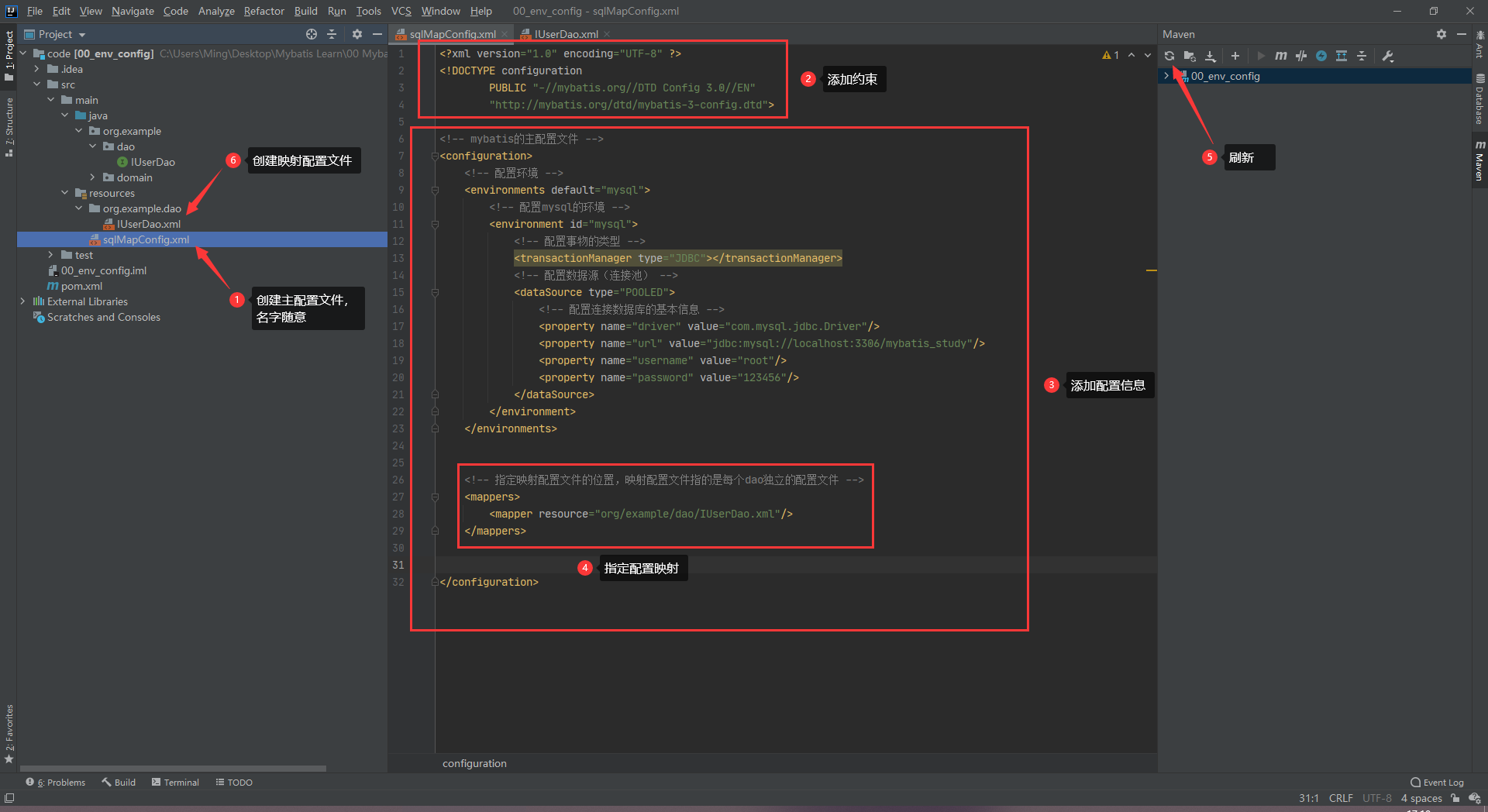Toggle the Maven side tool window button

pos(1479,160)
